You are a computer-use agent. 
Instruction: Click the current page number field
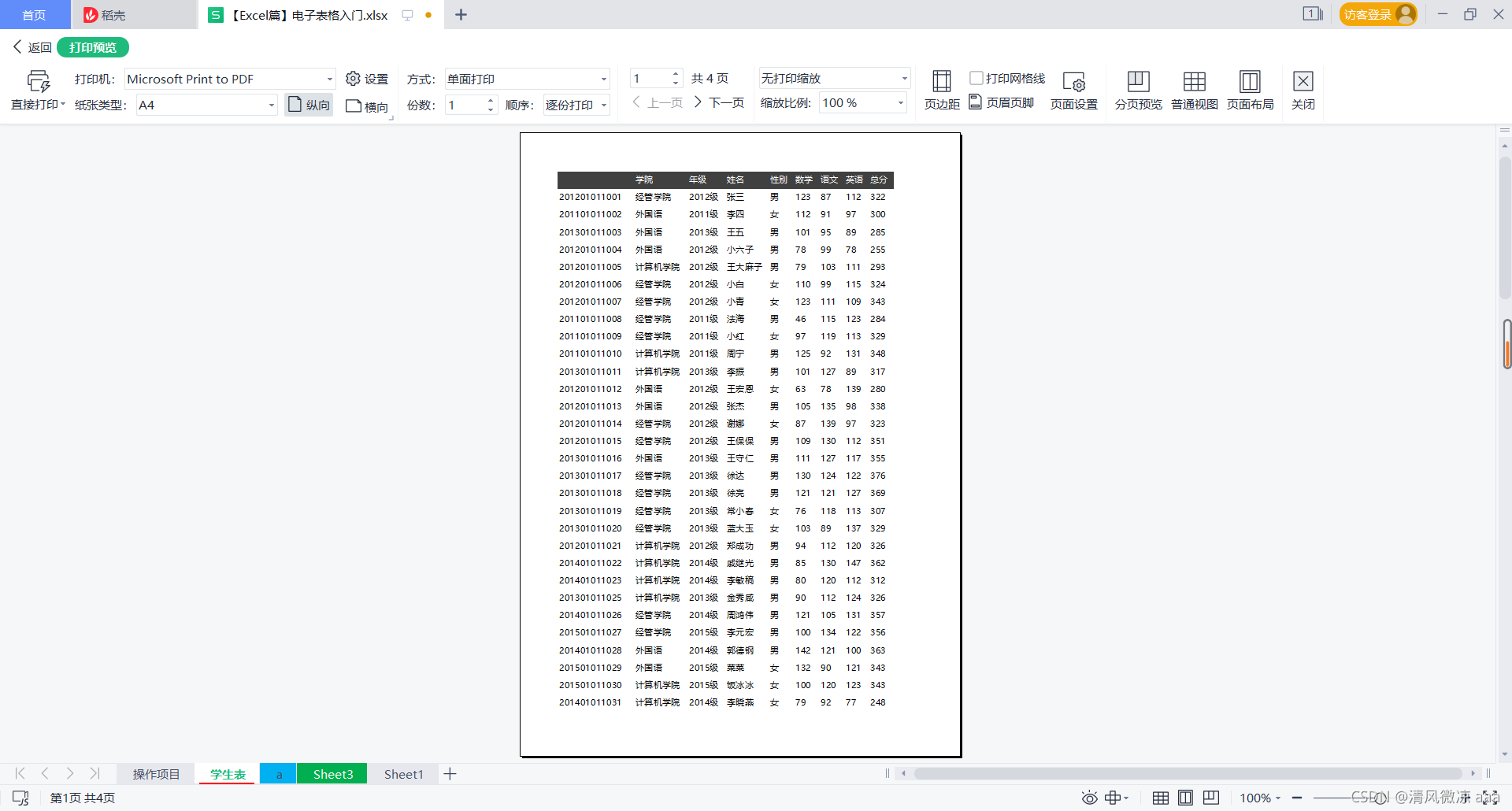tap(650, 79)
